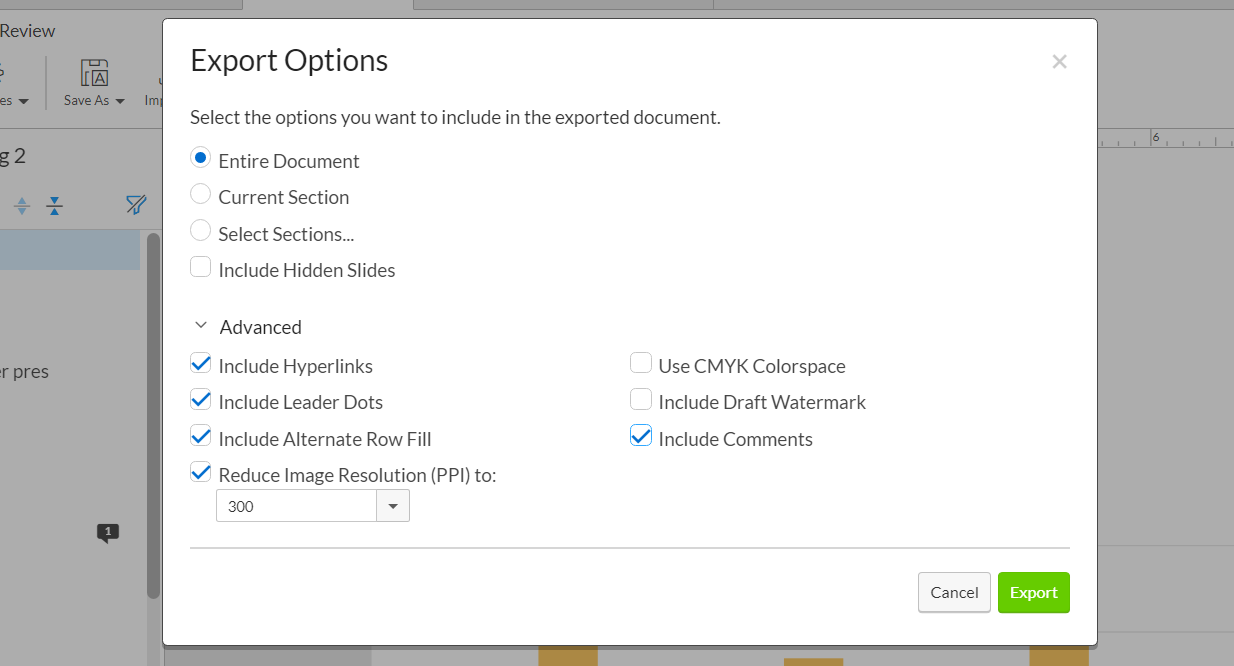The width and height of the screenshot is (1234, 666).
Task: Click the left panel vertical scrollbar
Action: tap(153, 415)
